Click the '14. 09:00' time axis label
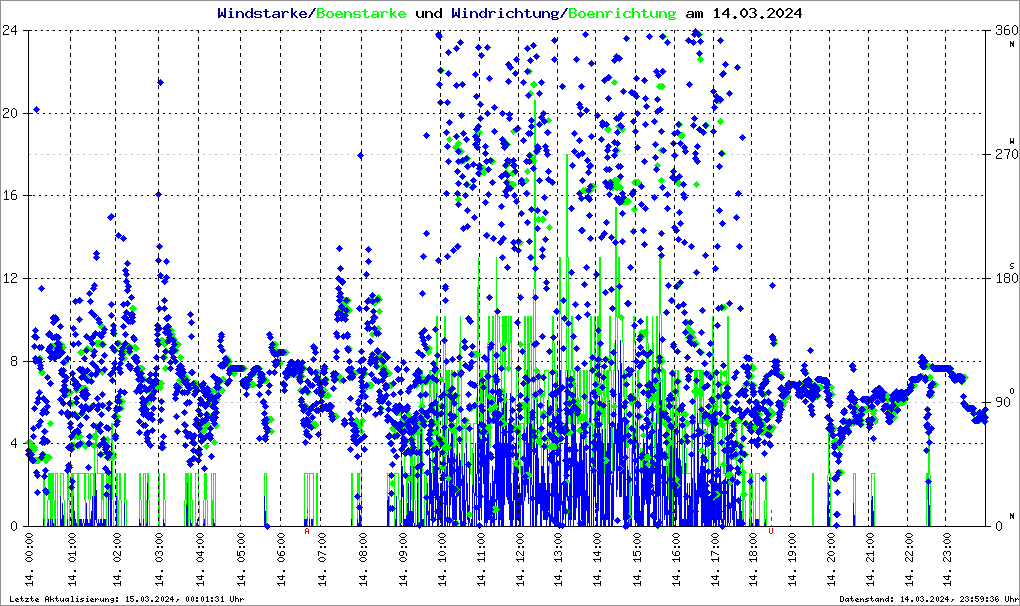 pyautogui.click(x=402, y=559)
